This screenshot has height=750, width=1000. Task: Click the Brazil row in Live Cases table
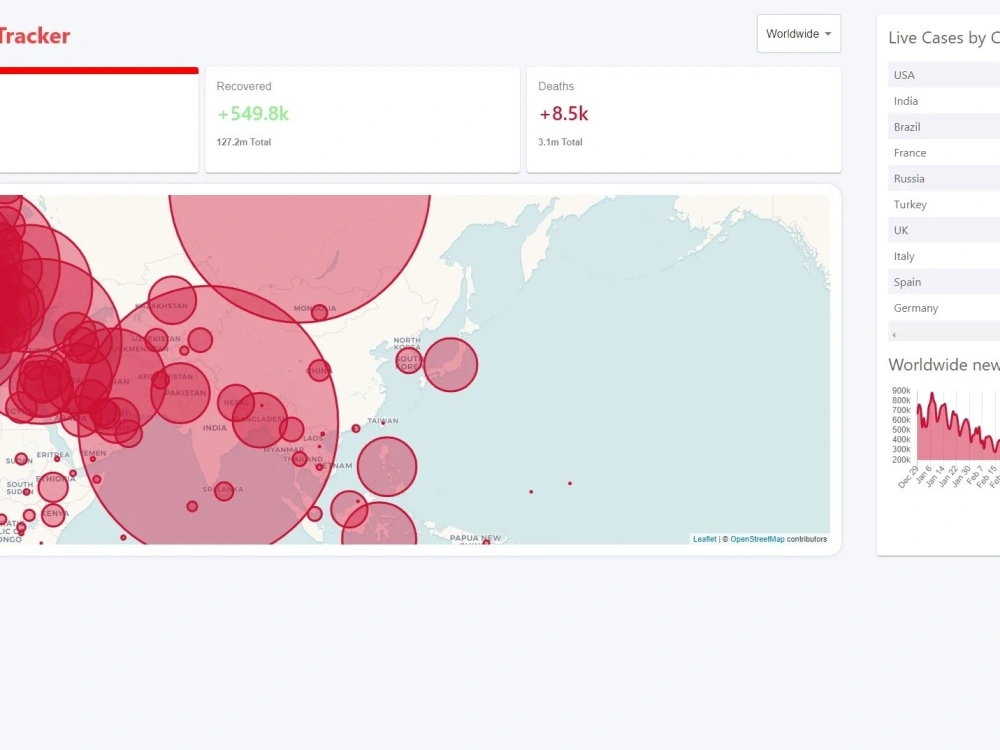point(944,127)
